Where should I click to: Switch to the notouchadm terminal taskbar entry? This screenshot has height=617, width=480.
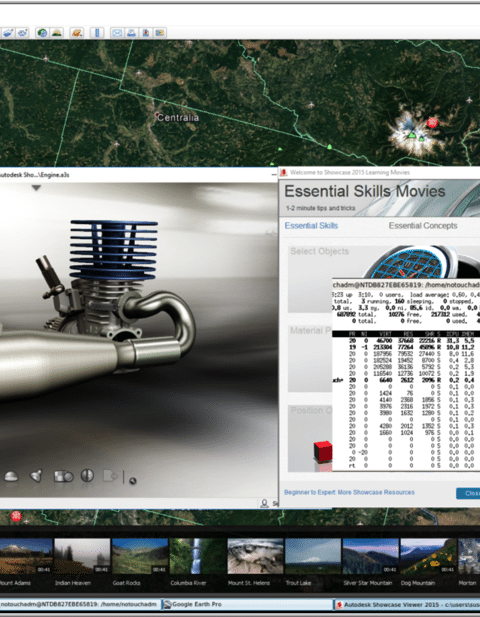(x=80, y=604)
